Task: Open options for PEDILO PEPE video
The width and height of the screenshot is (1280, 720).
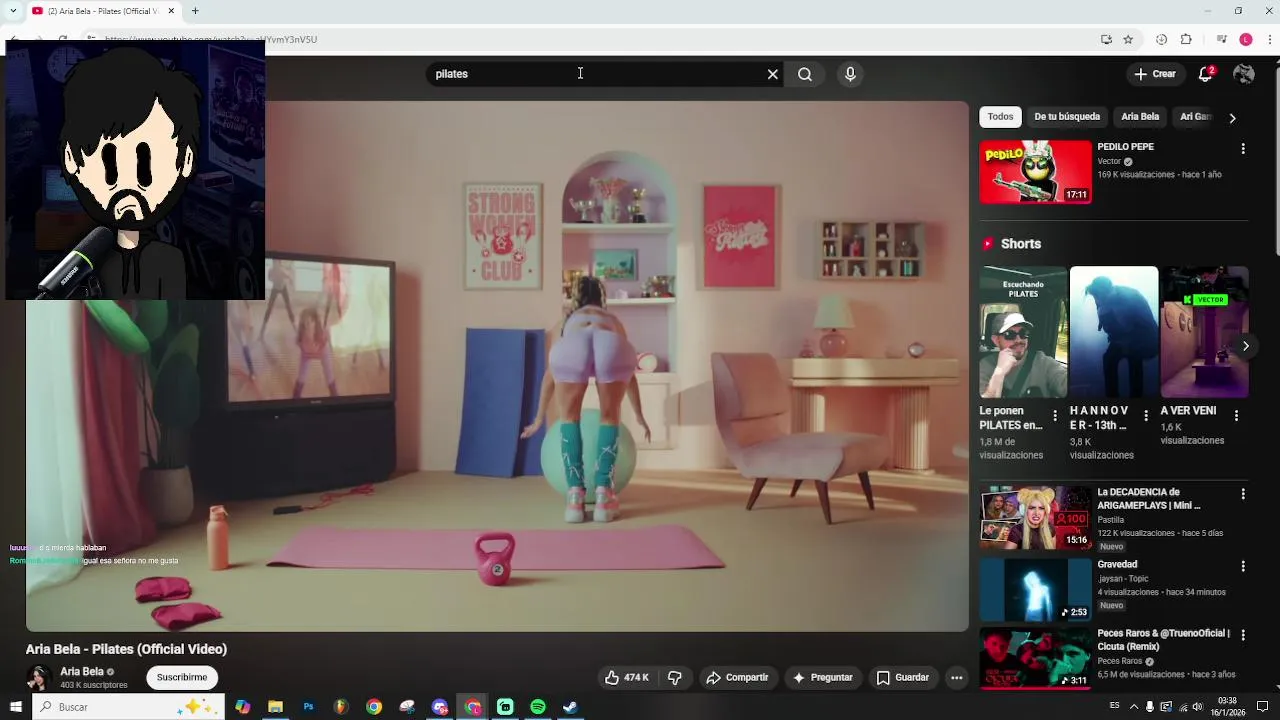Action: 1243,148
